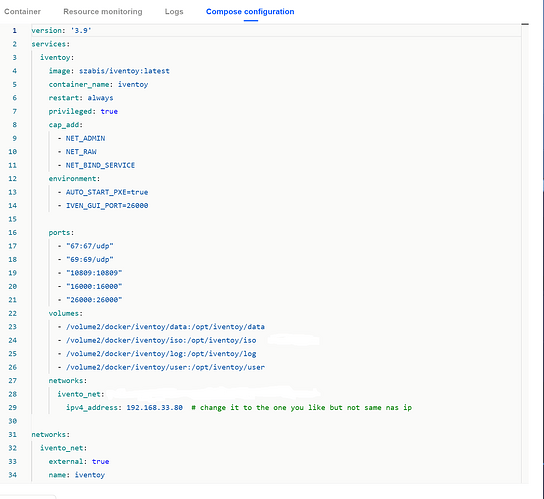The height and width of the screenshot is (499, 544).
Task: Click the "environment:" key
Action: point(74,179)
